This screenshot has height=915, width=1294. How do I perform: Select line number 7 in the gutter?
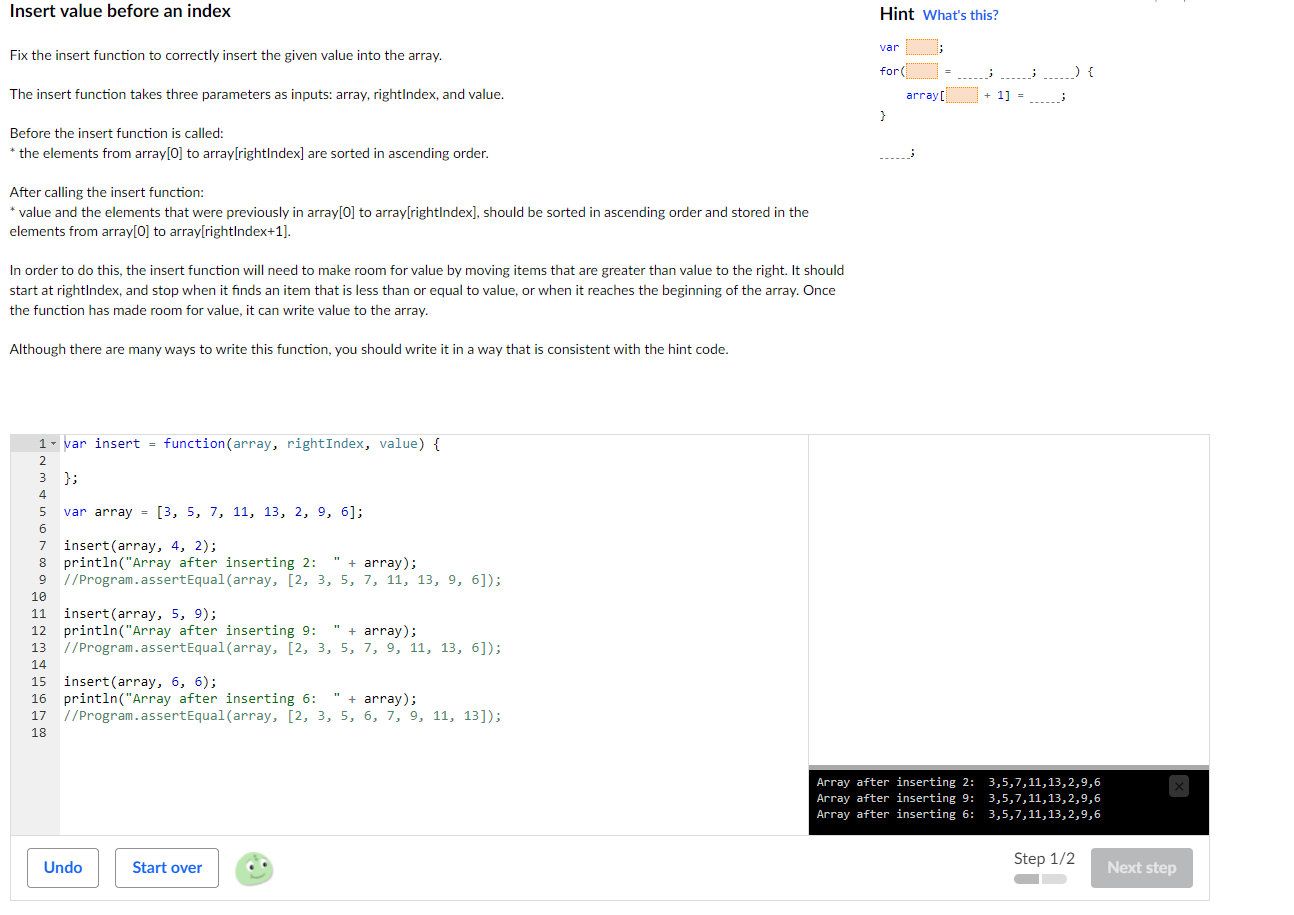(42, 545)
